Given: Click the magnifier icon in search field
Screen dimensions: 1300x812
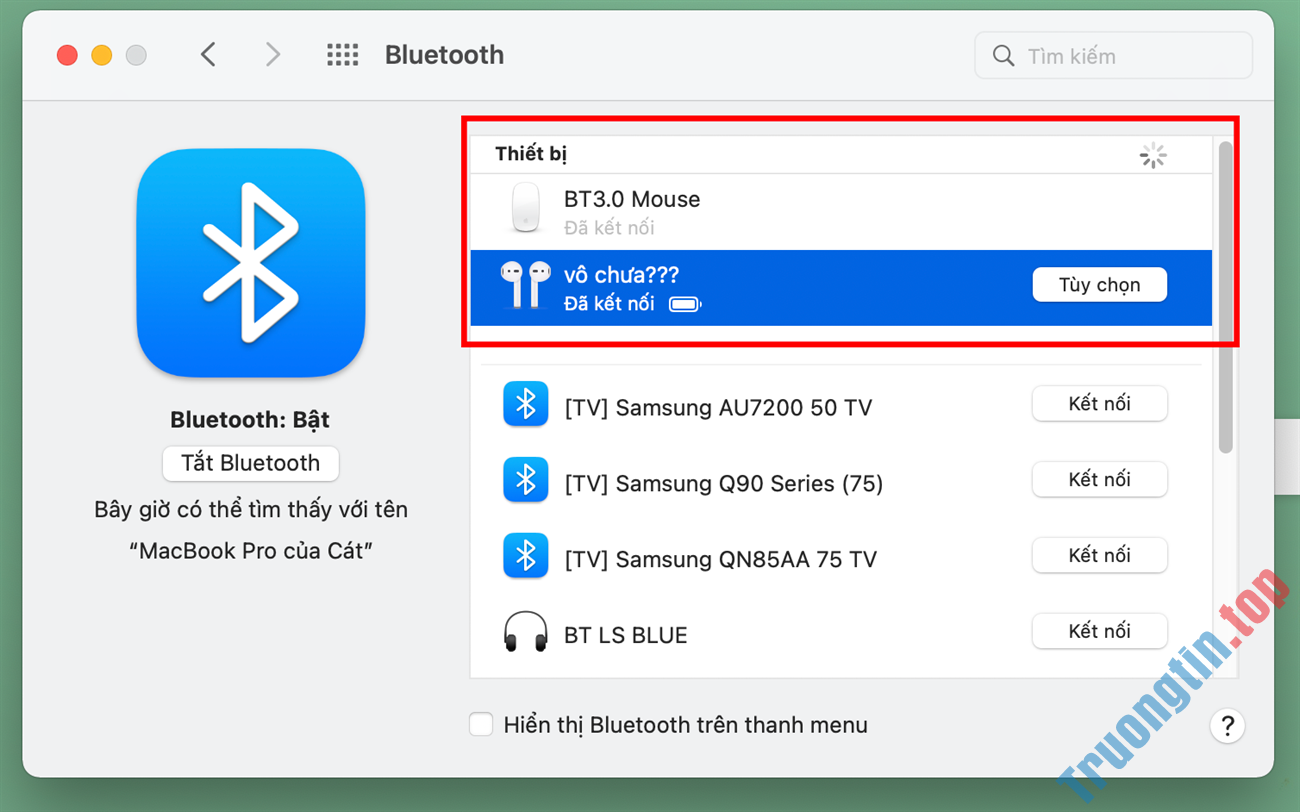Looking at the screenshot, I should coord(1003,56).
